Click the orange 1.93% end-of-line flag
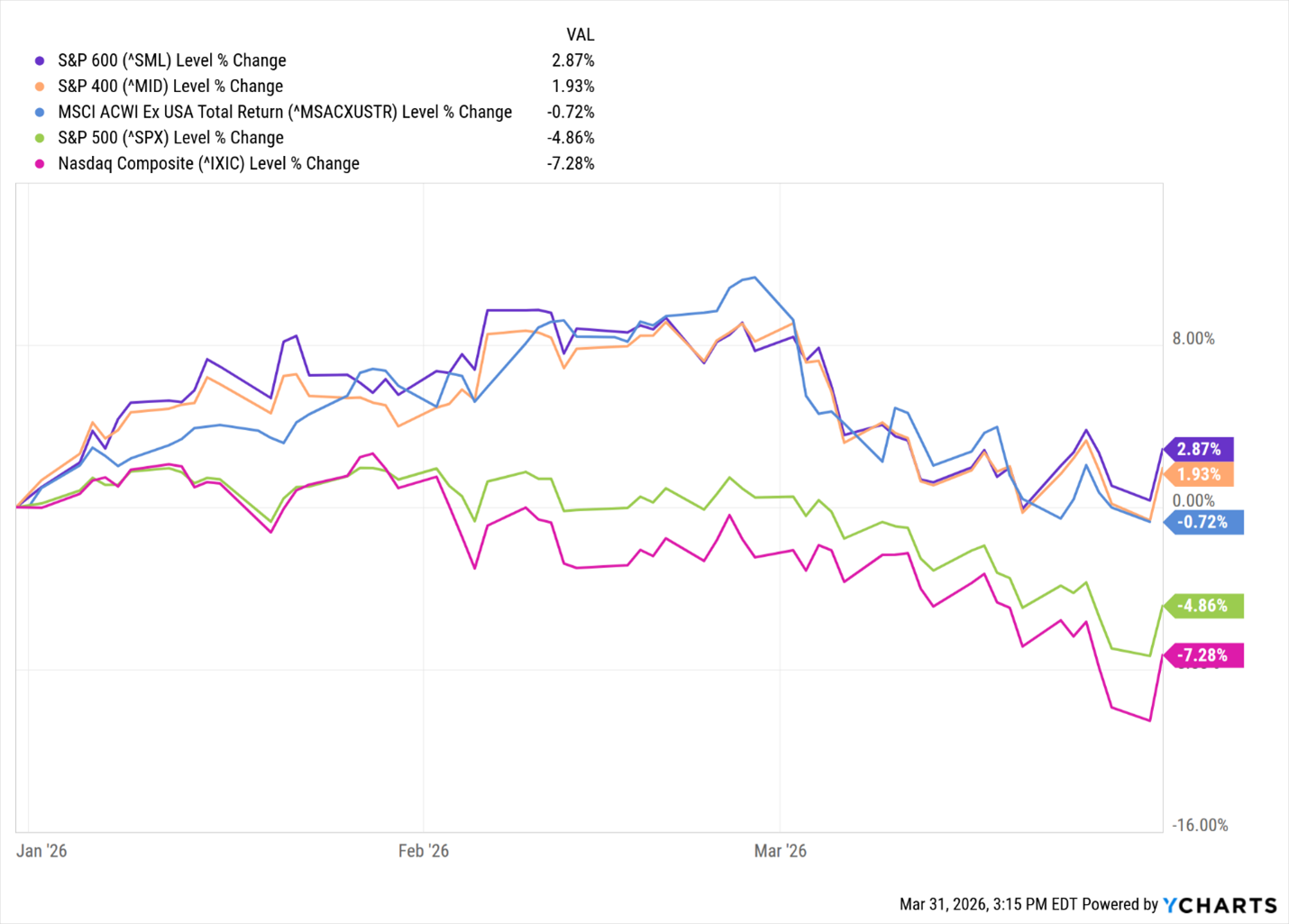This screenshot has height=924, width=1289. click(x=1200, y=474)
